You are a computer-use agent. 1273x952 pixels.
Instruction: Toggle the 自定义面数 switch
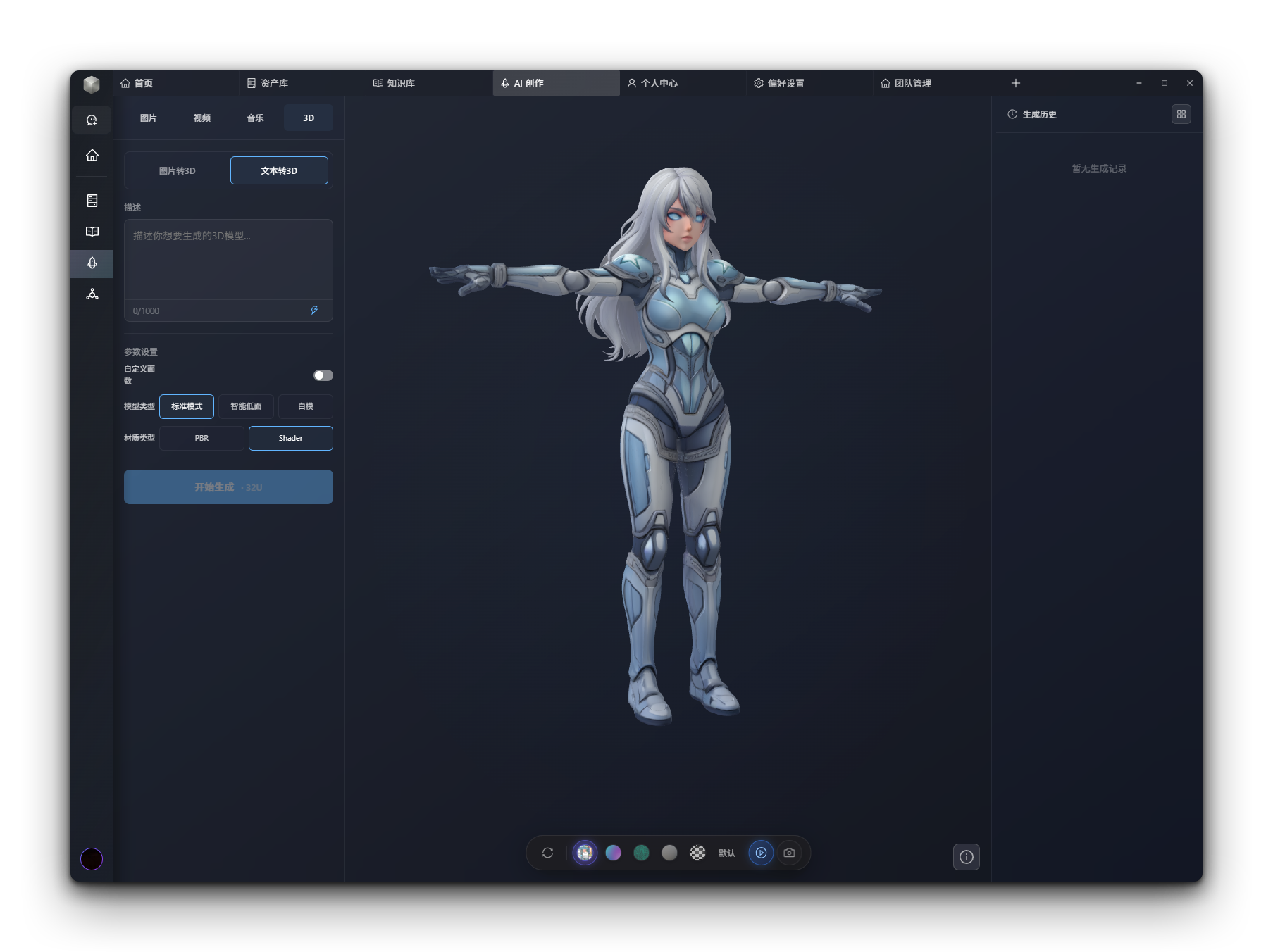(323, 375)
